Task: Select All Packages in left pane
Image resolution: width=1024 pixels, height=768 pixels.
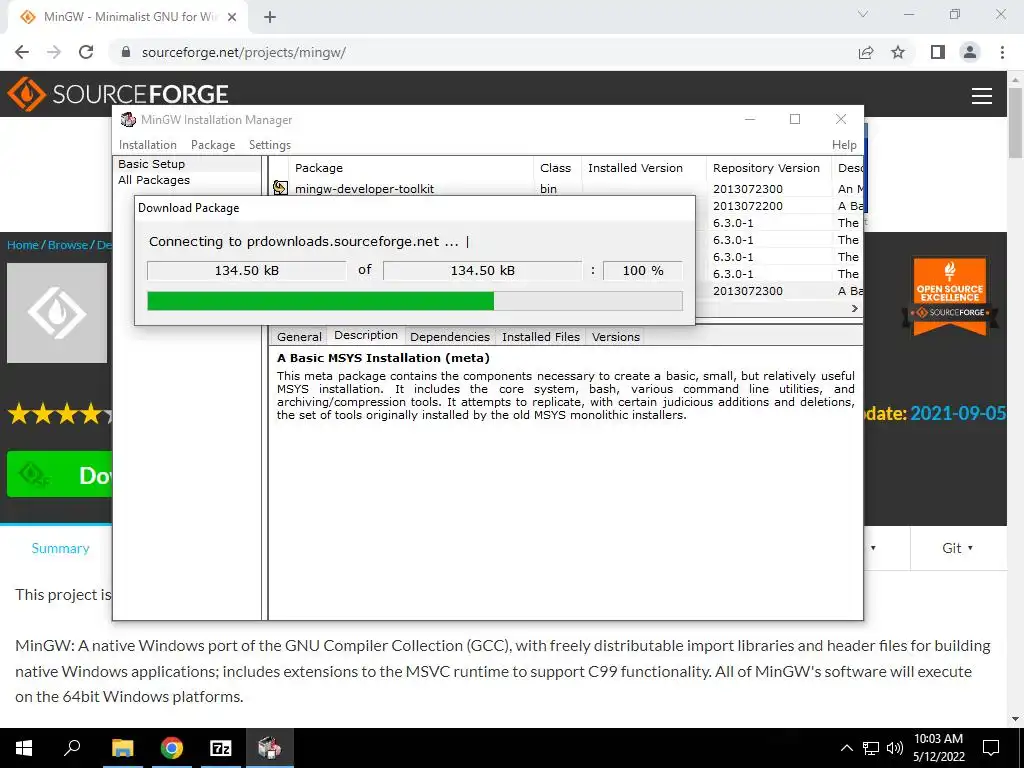Action: (x=154, y=180)
